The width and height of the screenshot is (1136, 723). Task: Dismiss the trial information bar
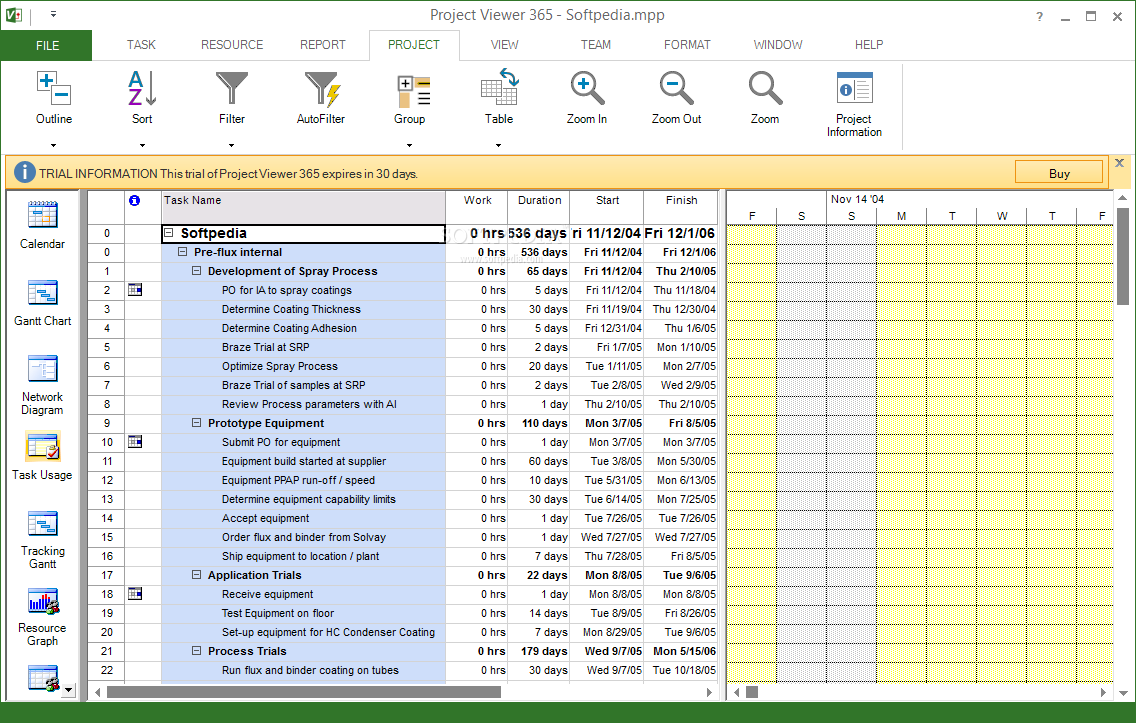[1119, 163]
